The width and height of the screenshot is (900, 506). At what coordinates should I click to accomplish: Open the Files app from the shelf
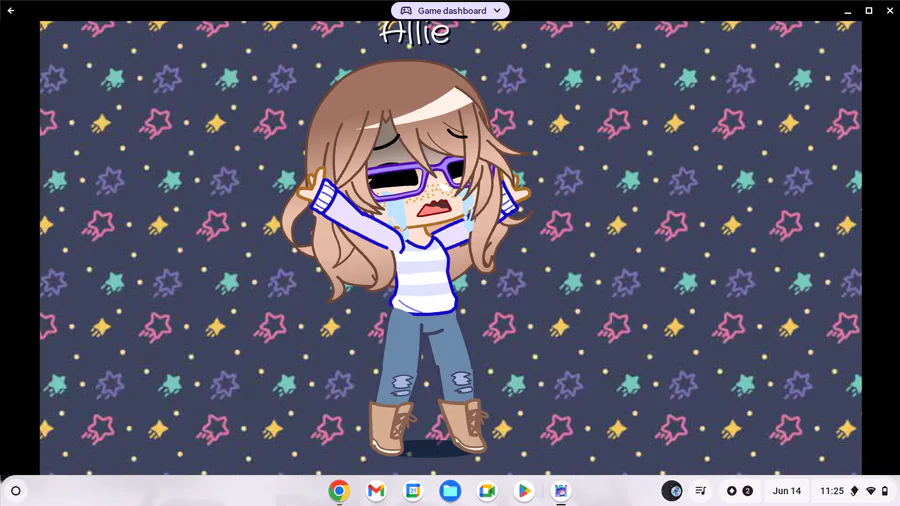click(x=450, y=491)
